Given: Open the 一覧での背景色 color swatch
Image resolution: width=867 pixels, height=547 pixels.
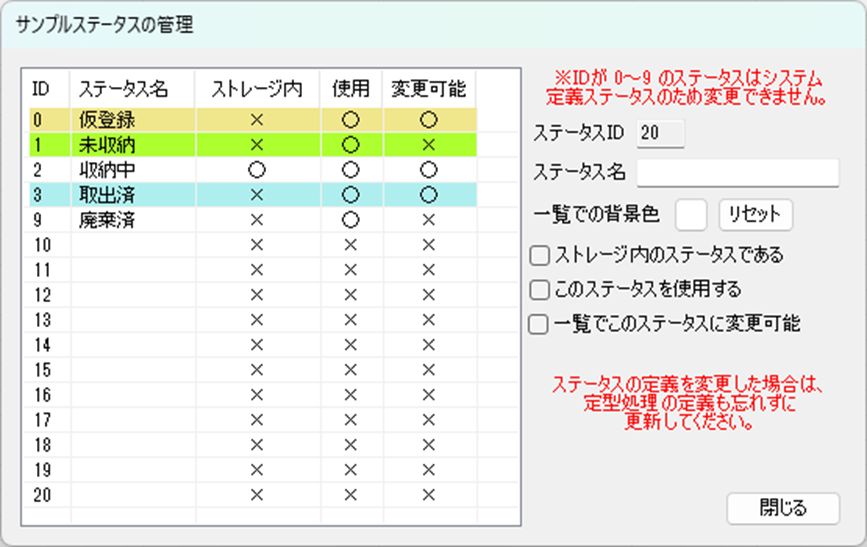Looking at the screenshot, I should (691, 214).
